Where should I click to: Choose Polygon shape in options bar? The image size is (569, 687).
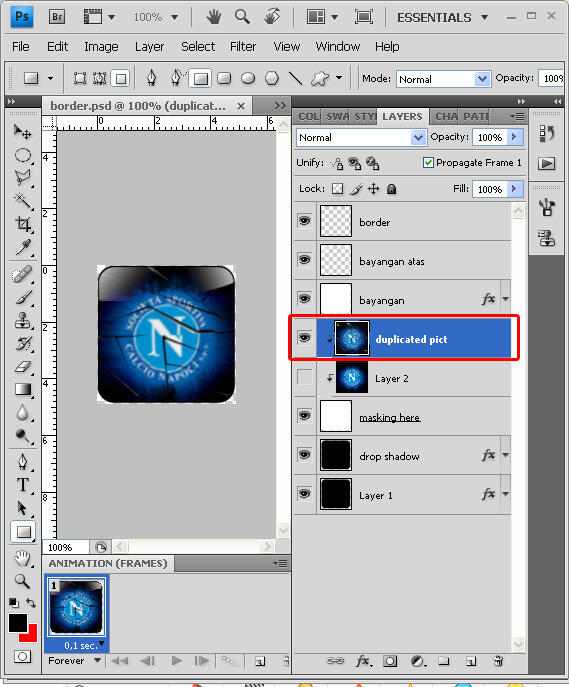(x=272, y=78)
